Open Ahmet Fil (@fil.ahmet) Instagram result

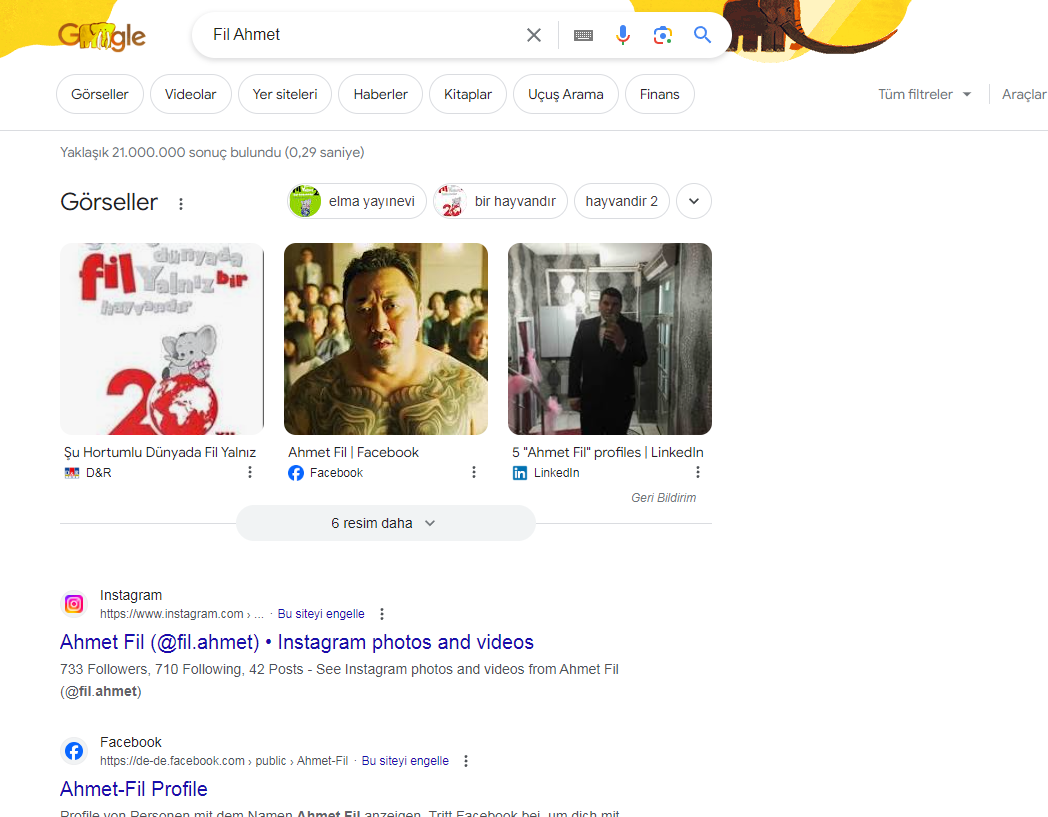coord(297,642)
